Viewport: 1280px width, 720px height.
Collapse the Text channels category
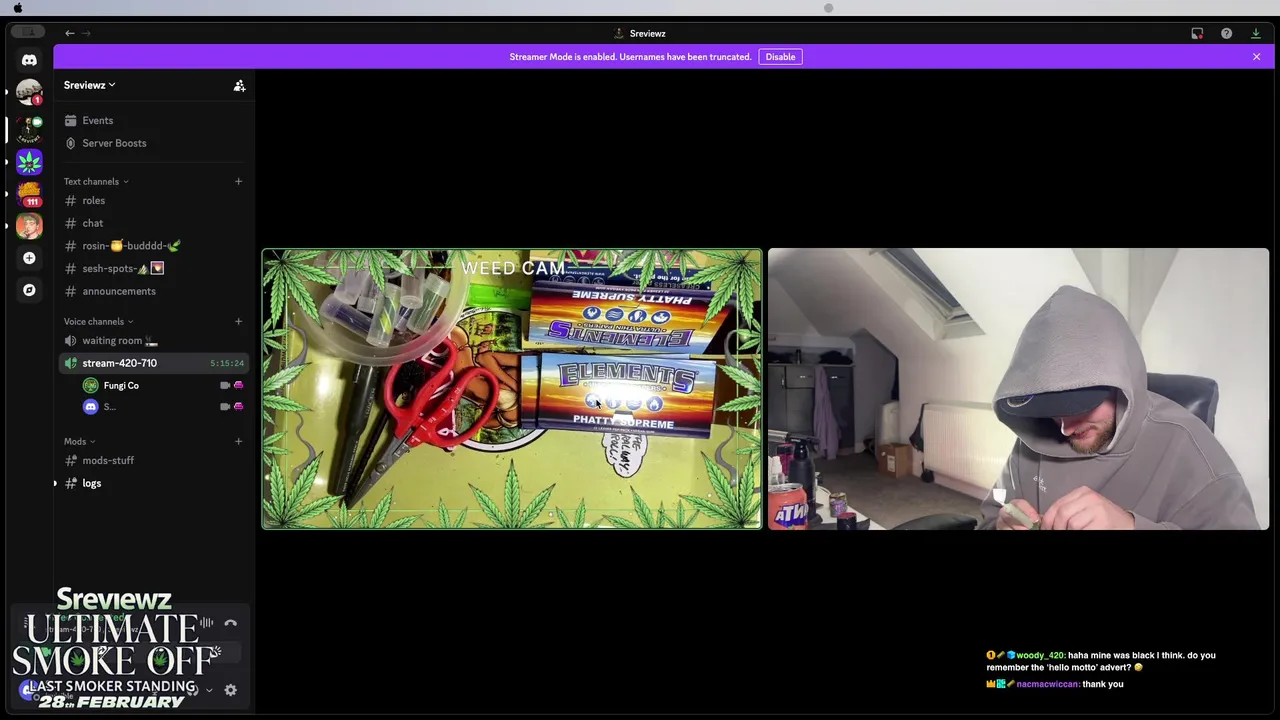[x=96, y=181]
